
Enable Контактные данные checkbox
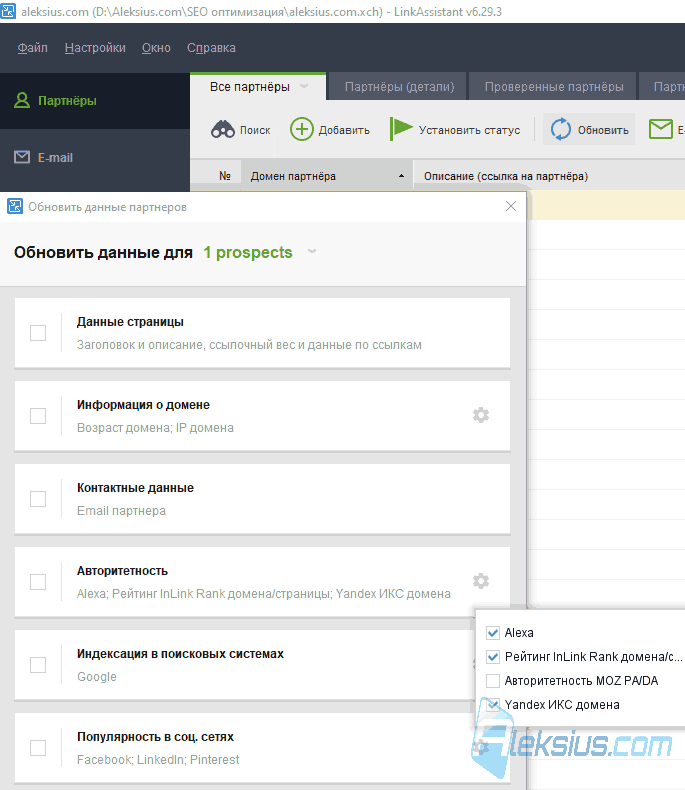pos(38,499)
